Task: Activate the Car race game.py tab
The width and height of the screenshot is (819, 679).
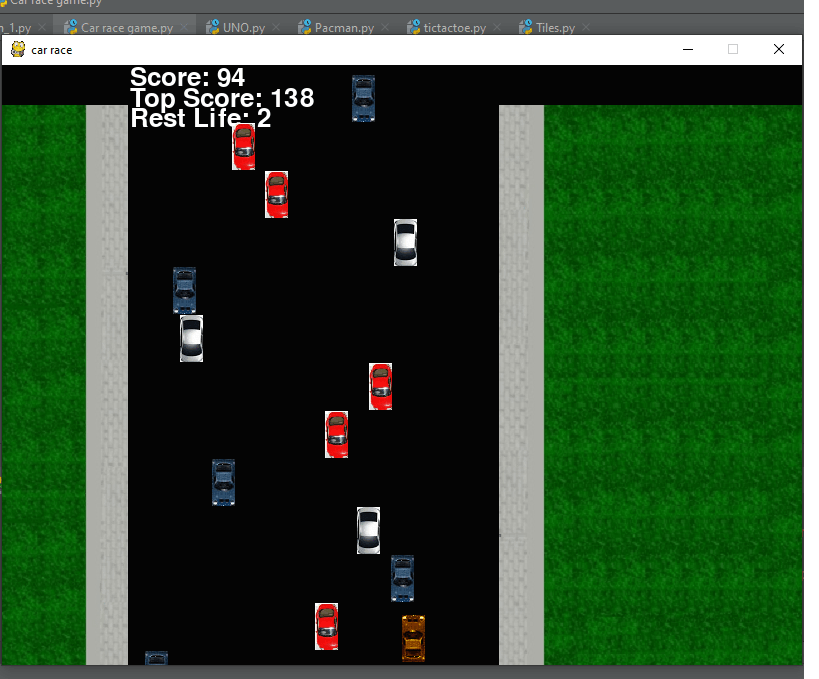Action: point(119,28)
